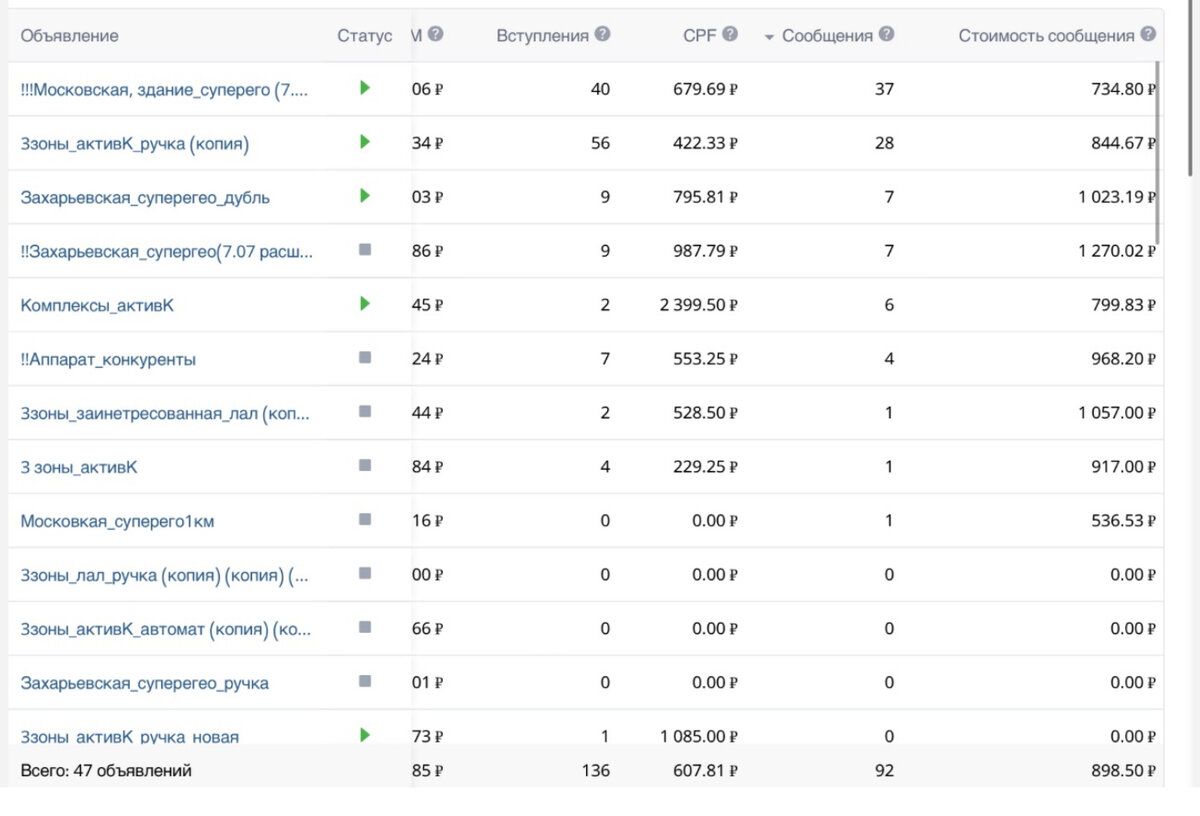
Task: Open ad 3зоны_активК_ручка (копия)
Action: click(x=134, y=144)
